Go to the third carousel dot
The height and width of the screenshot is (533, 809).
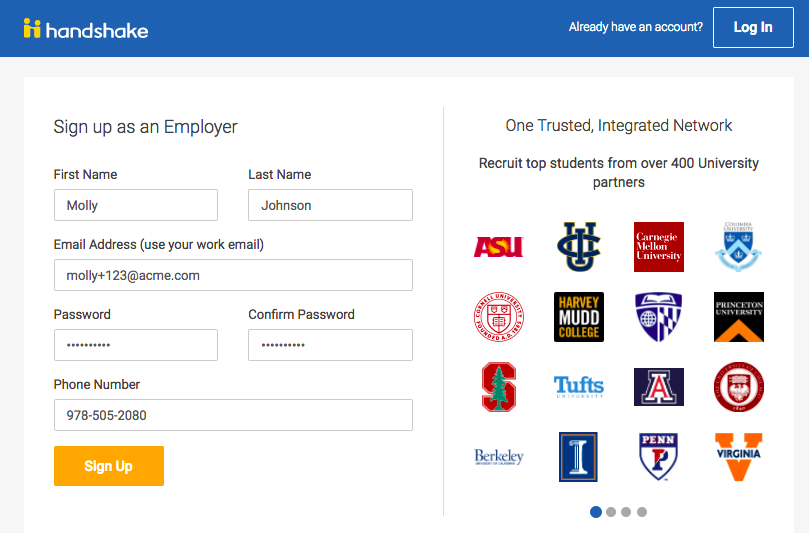pos(626,512)
